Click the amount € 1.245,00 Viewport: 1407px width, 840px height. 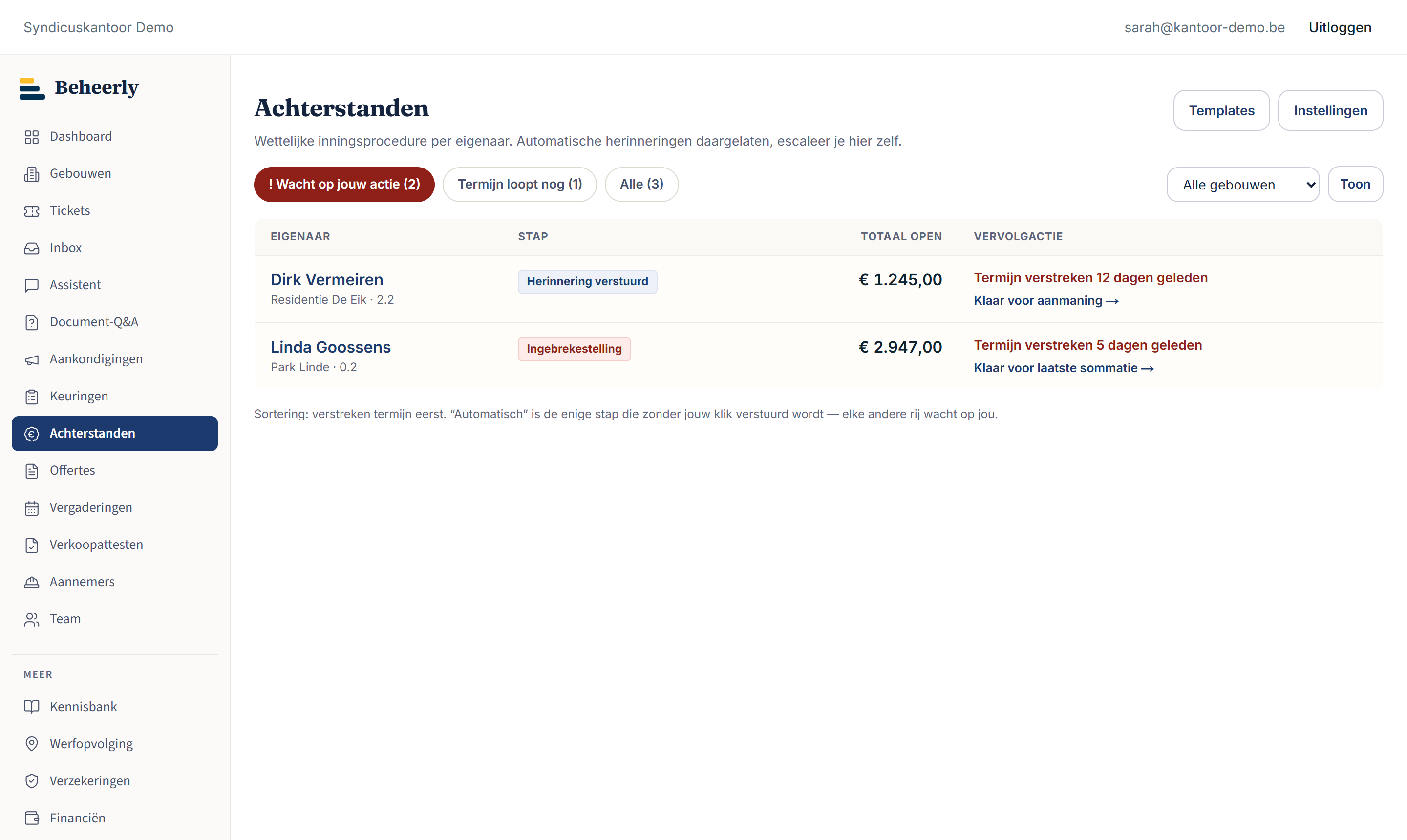(x=900, y=280)
